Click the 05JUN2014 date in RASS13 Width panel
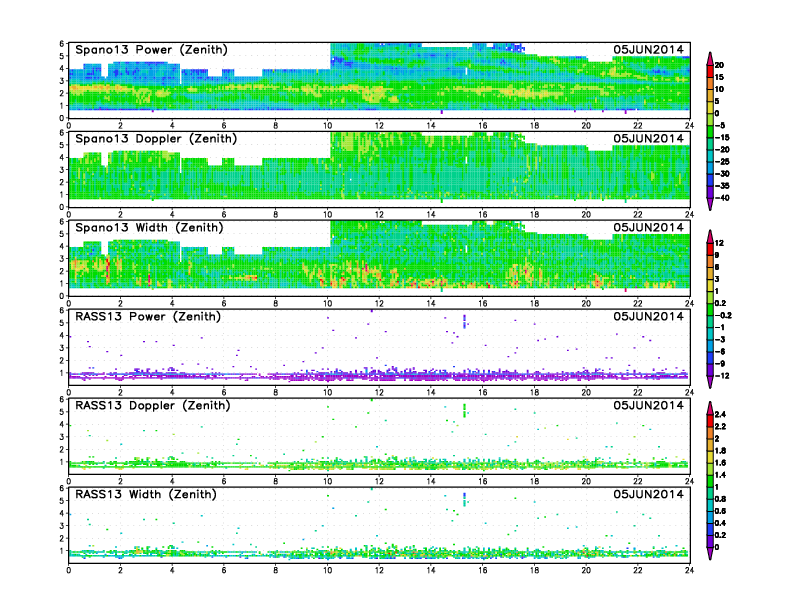792x612 pixels. [649, 494]
